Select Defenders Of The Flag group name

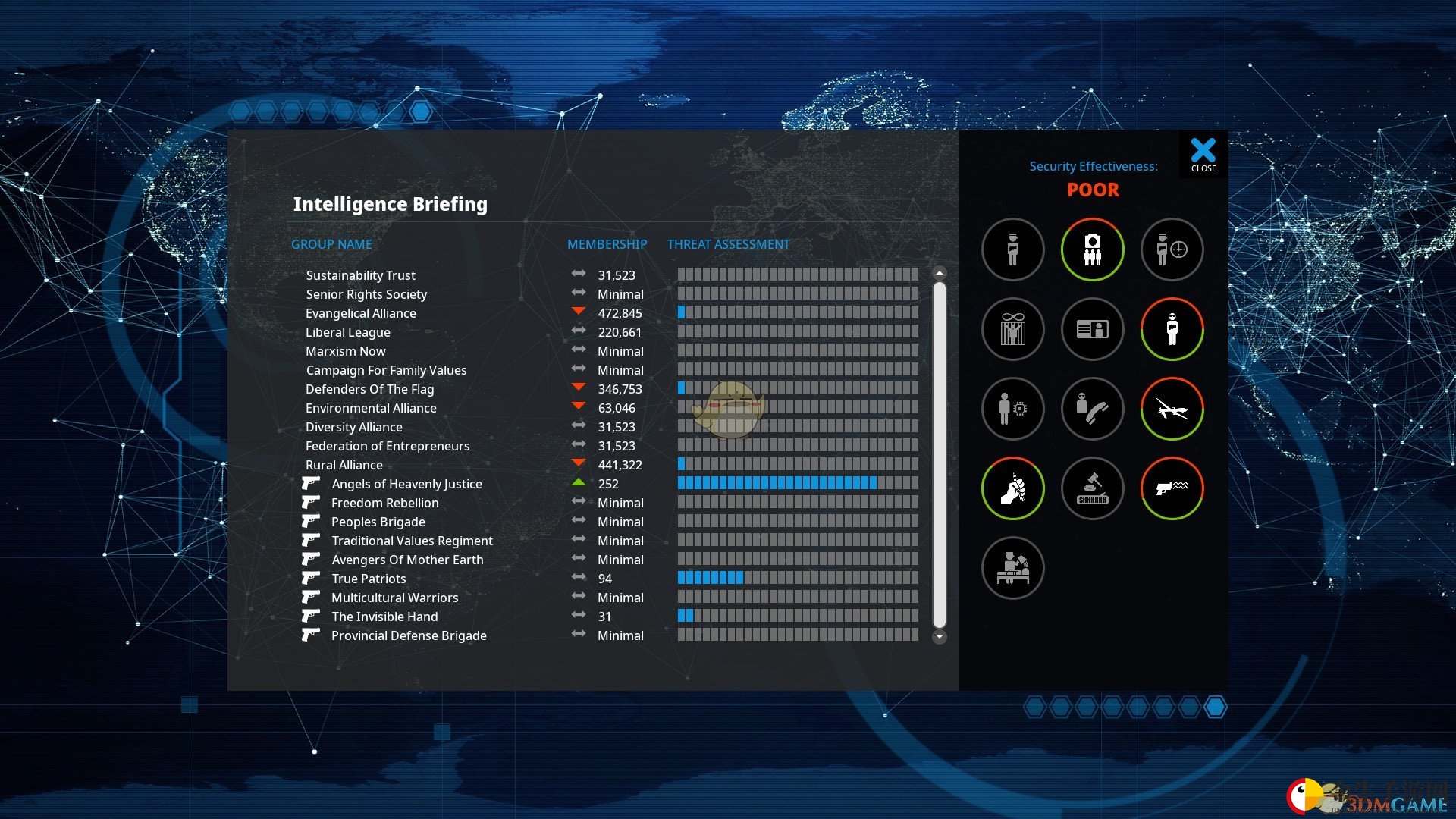coord(370,389)
